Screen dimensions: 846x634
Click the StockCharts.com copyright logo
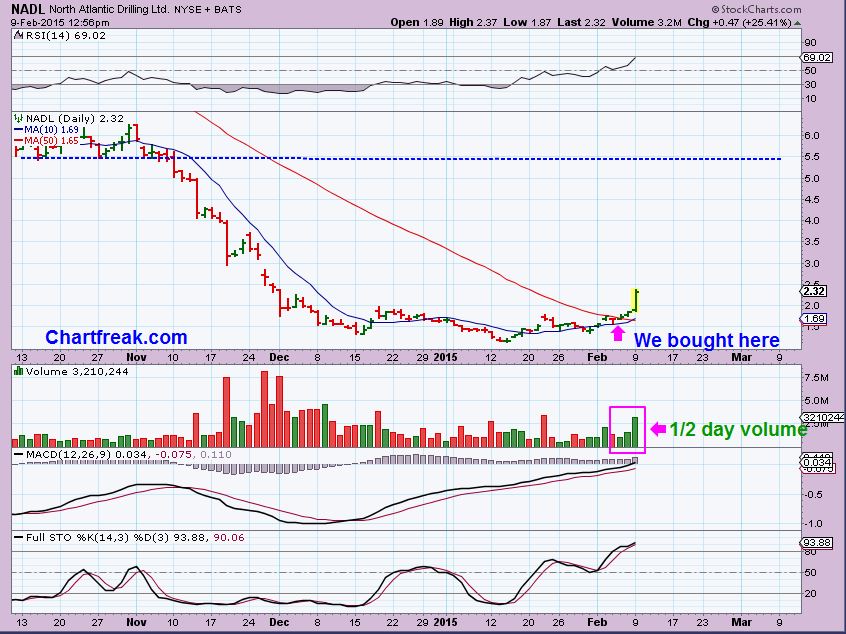pos(756,9)
